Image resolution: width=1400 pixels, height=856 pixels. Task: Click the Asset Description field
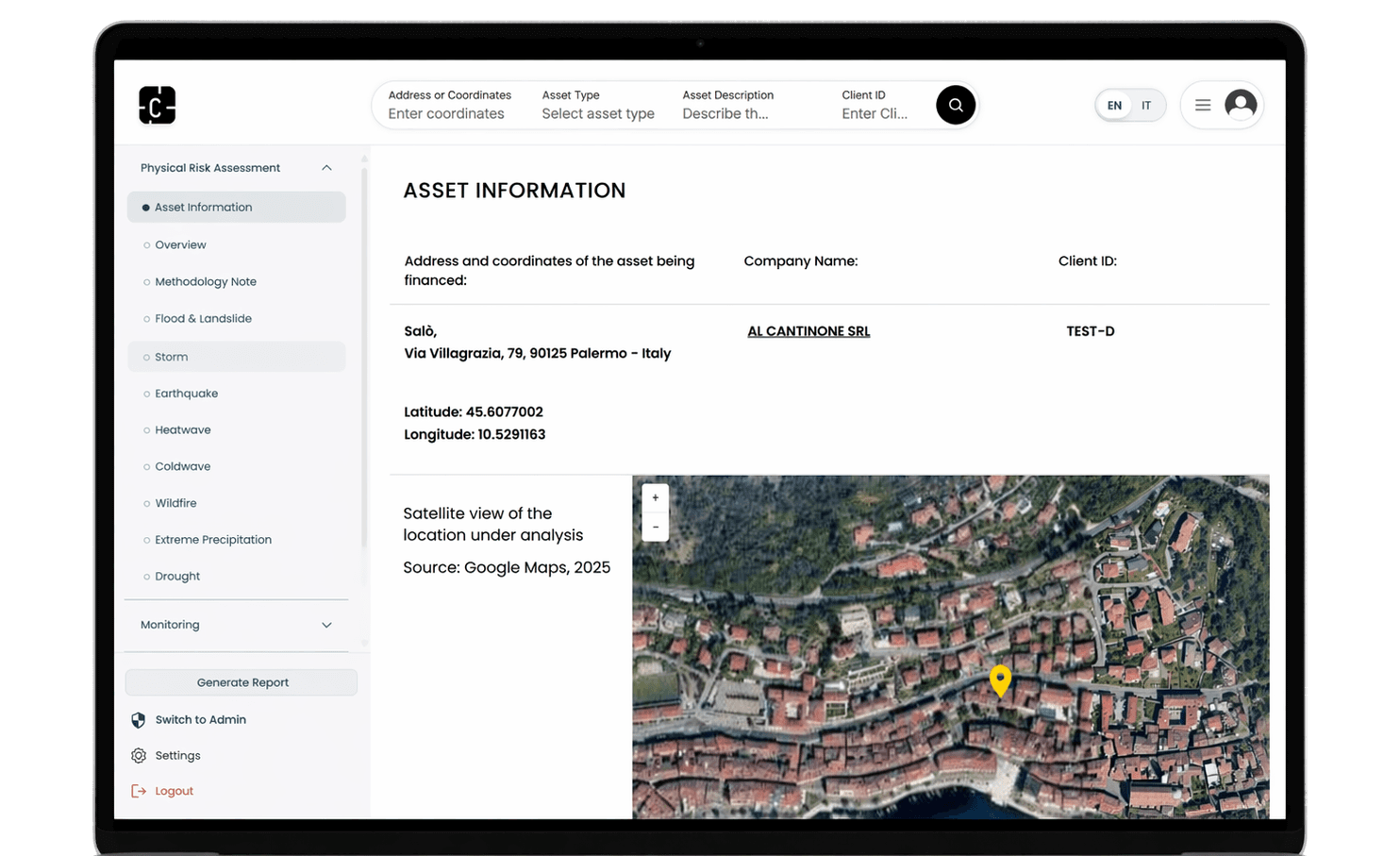[x=728, y=105]
